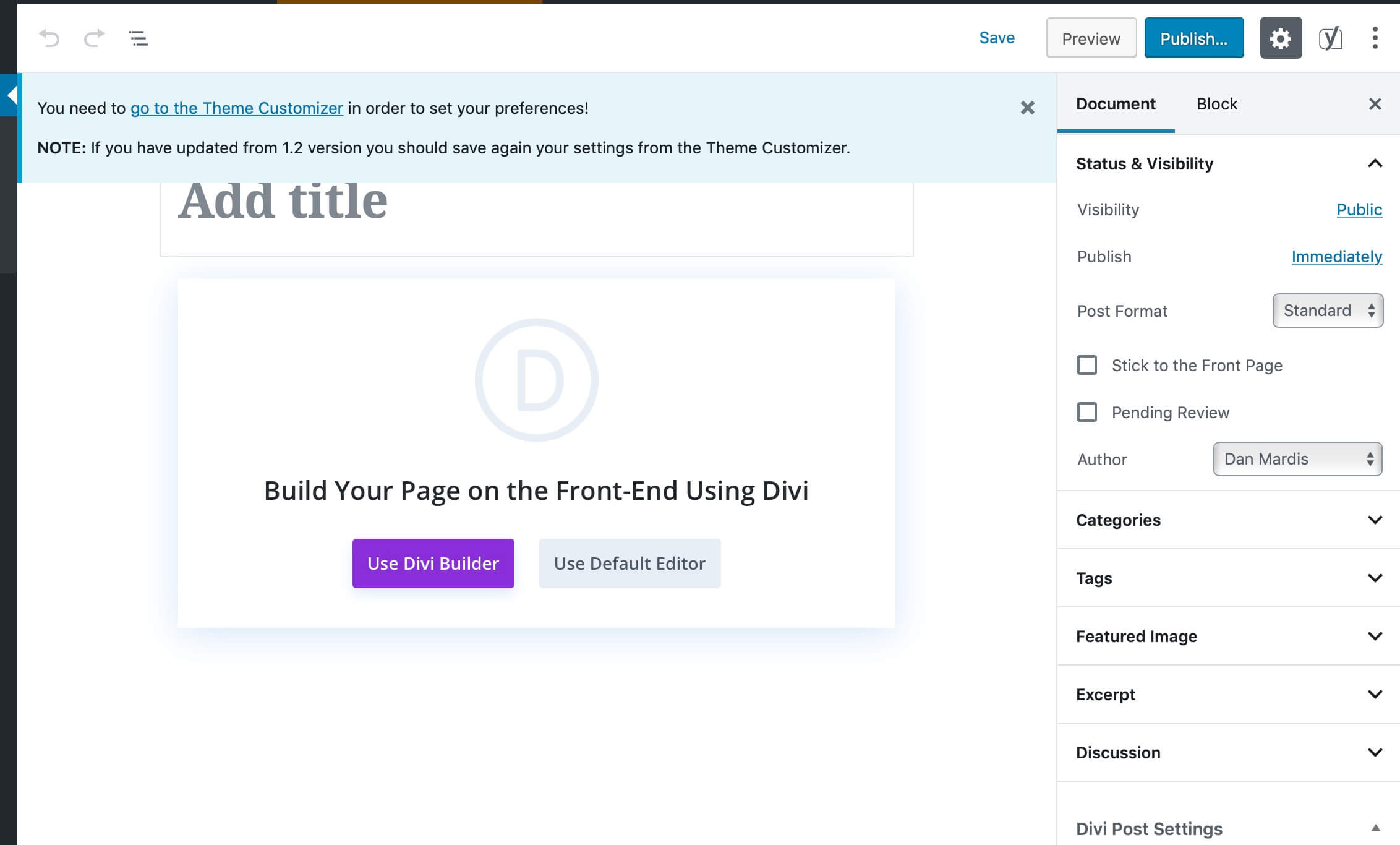Toggle the settings gear sidebar button
The width and height of the screenshot is (1400, 845).
[1281, 38]
